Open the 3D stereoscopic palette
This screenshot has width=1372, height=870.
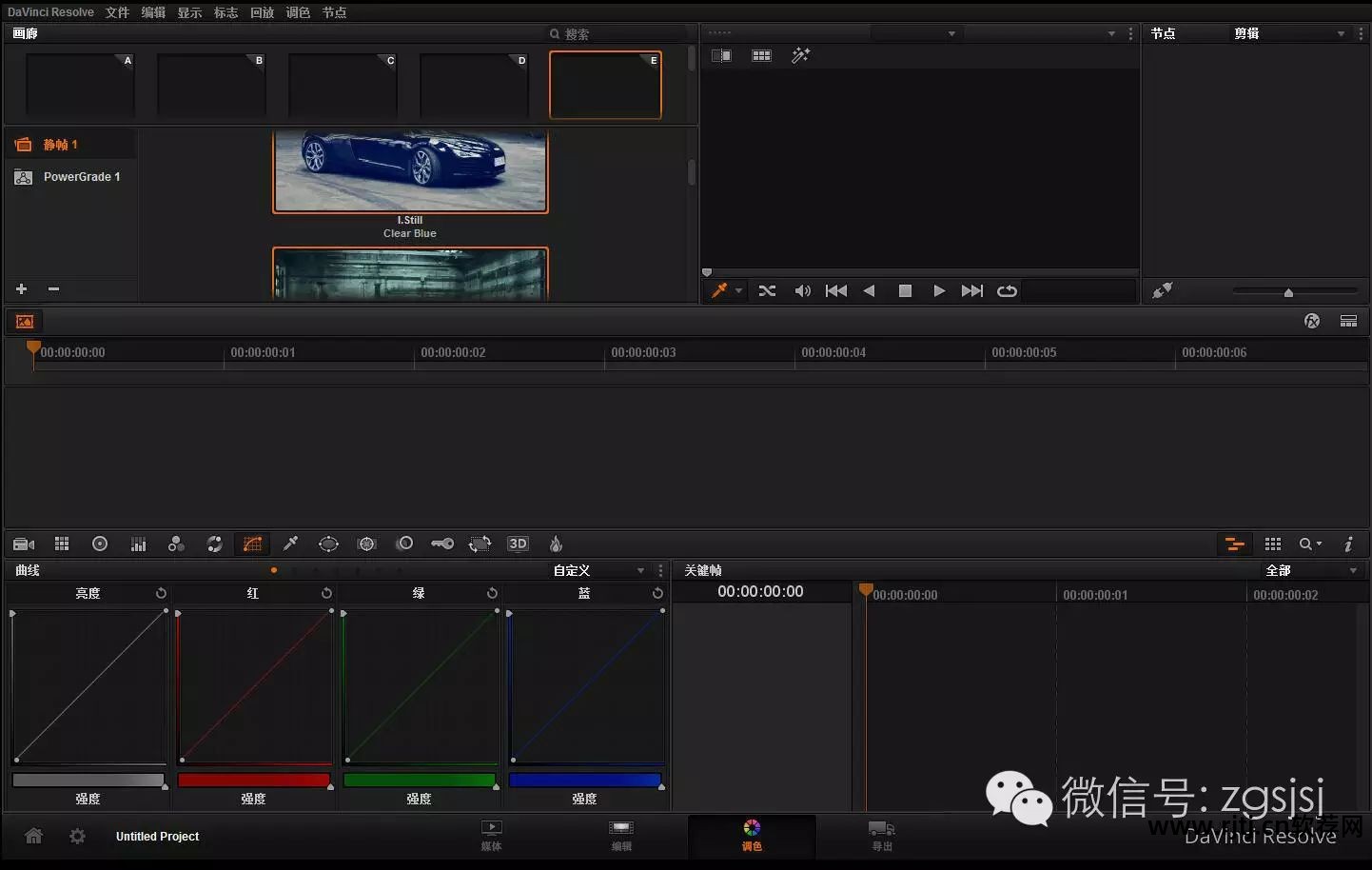coord(518,544)
